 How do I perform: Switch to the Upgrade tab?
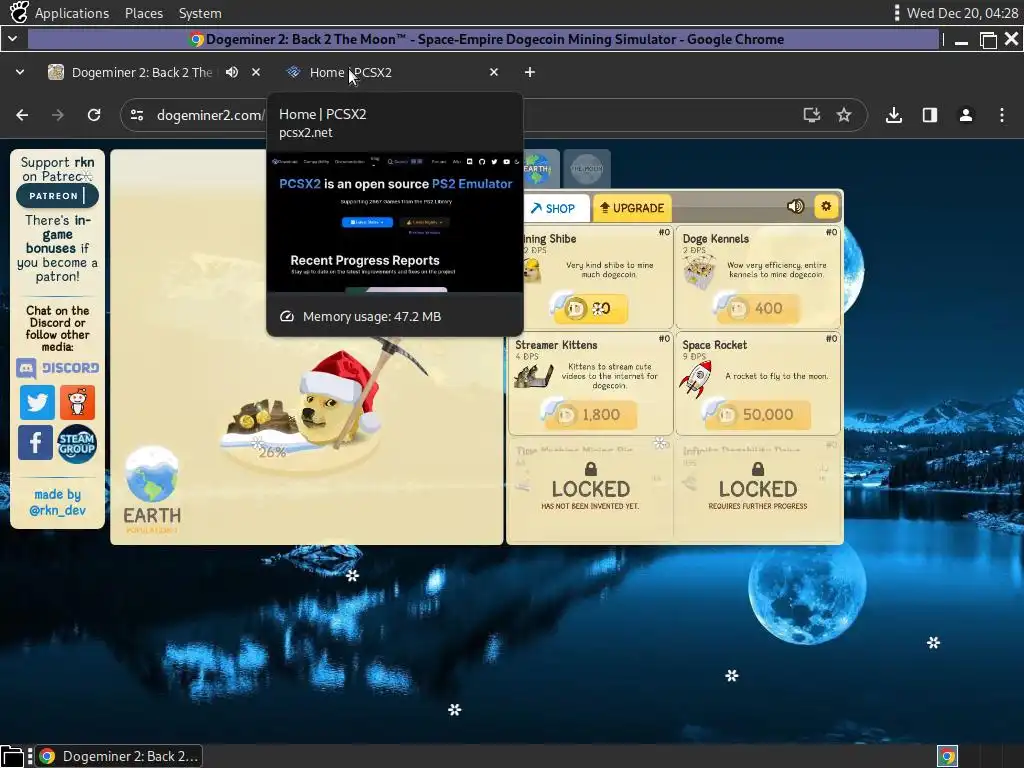point(632,208)
